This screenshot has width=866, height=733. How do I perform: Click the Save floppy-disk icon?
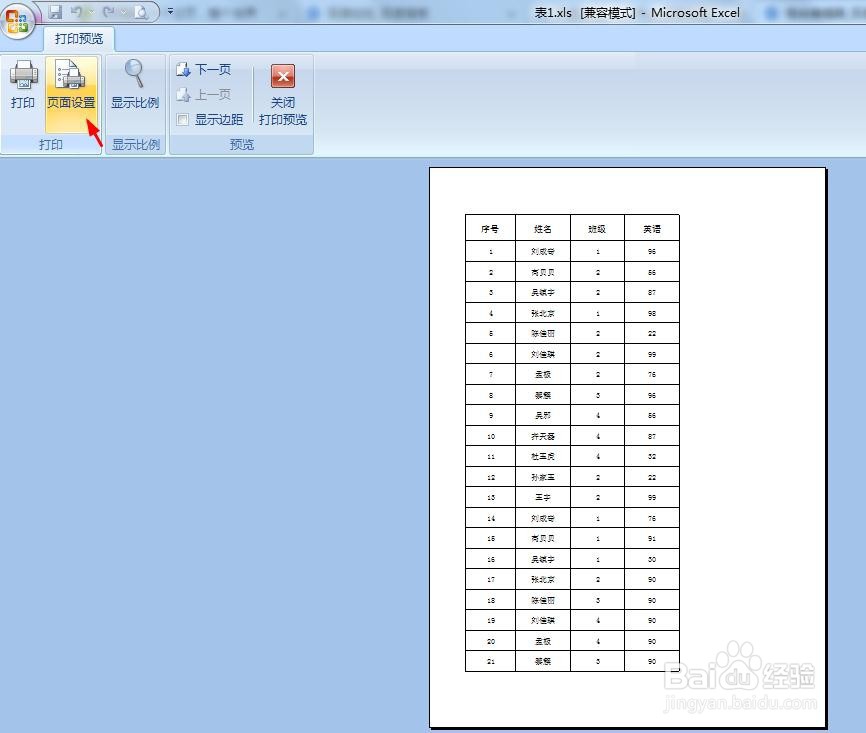(55, 12)
